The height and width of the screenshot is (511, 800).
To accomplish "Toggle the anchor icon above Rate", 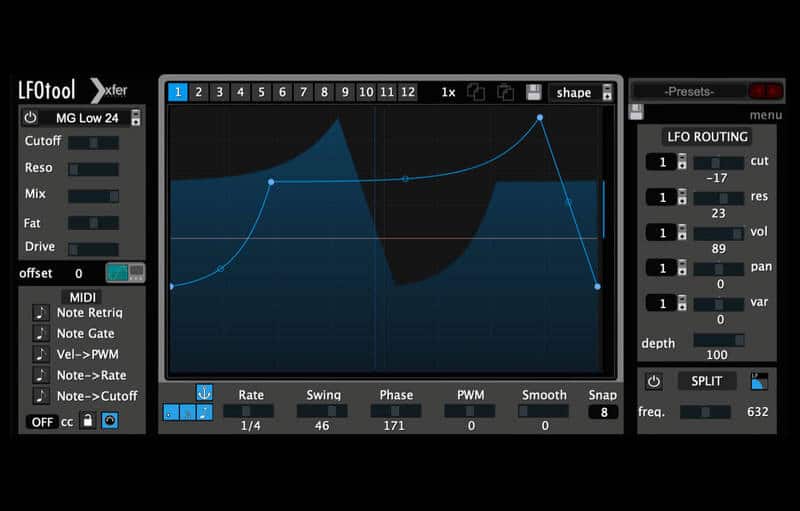I will [x=204, y=393].
